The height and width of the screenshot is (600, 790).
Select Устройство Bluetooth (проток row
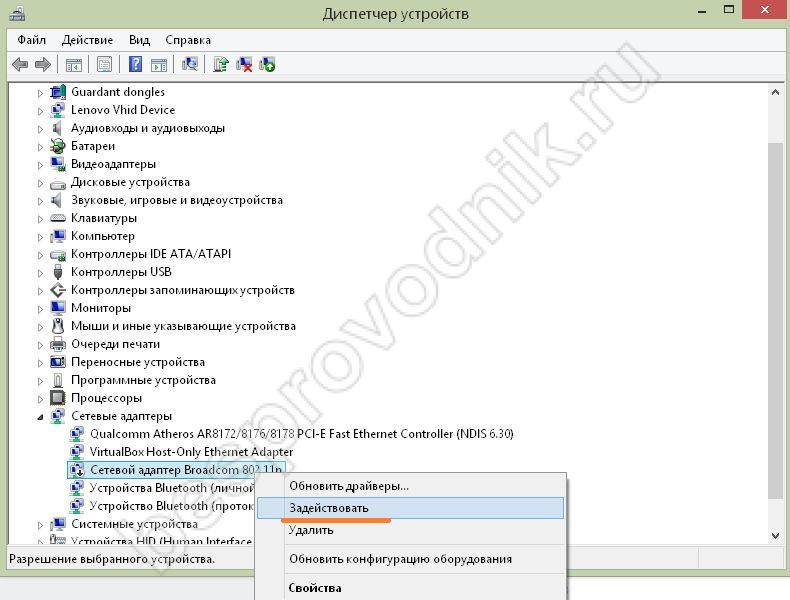[171, 506]
